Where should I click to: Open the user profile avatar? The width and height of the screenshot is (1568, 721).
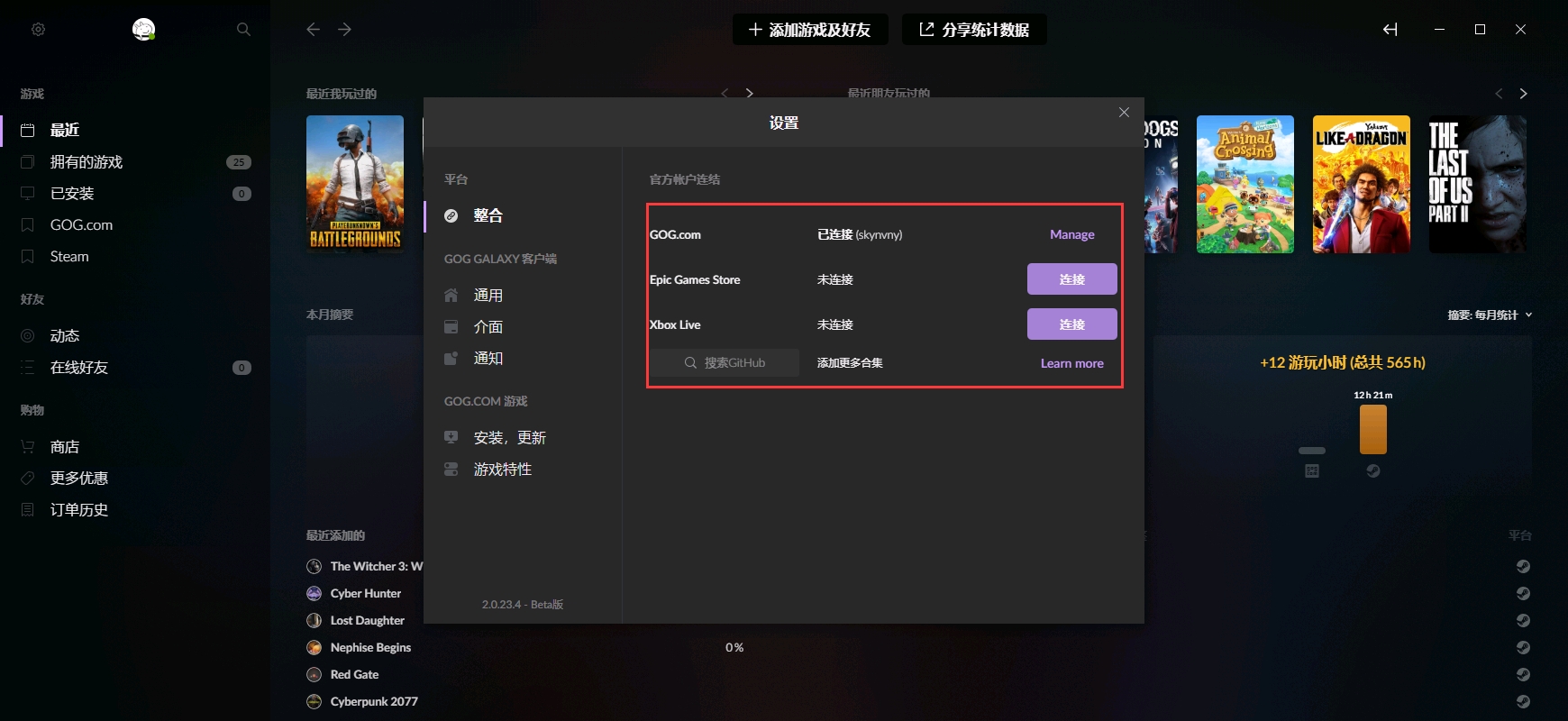pyautogui.click(x=144, y=30)
